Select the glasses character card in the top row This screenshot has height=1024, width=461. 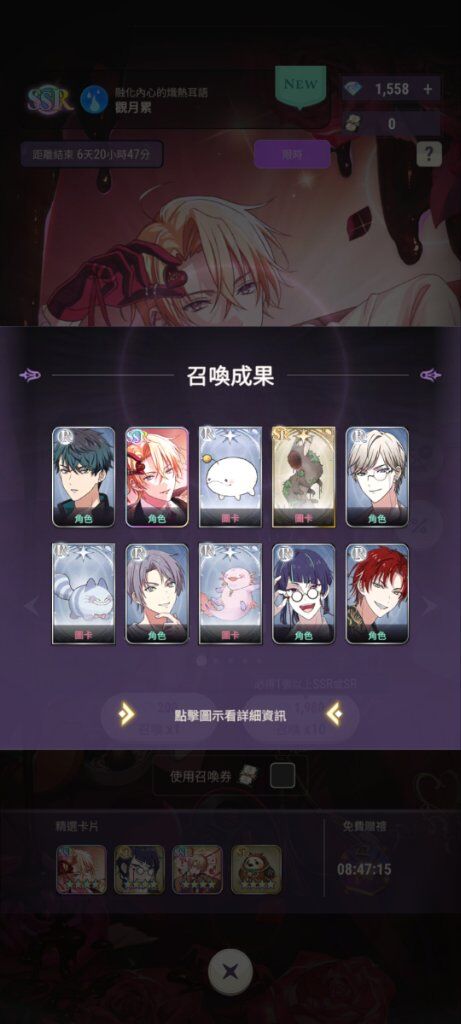pyautogui.click(x=377, y=477)
